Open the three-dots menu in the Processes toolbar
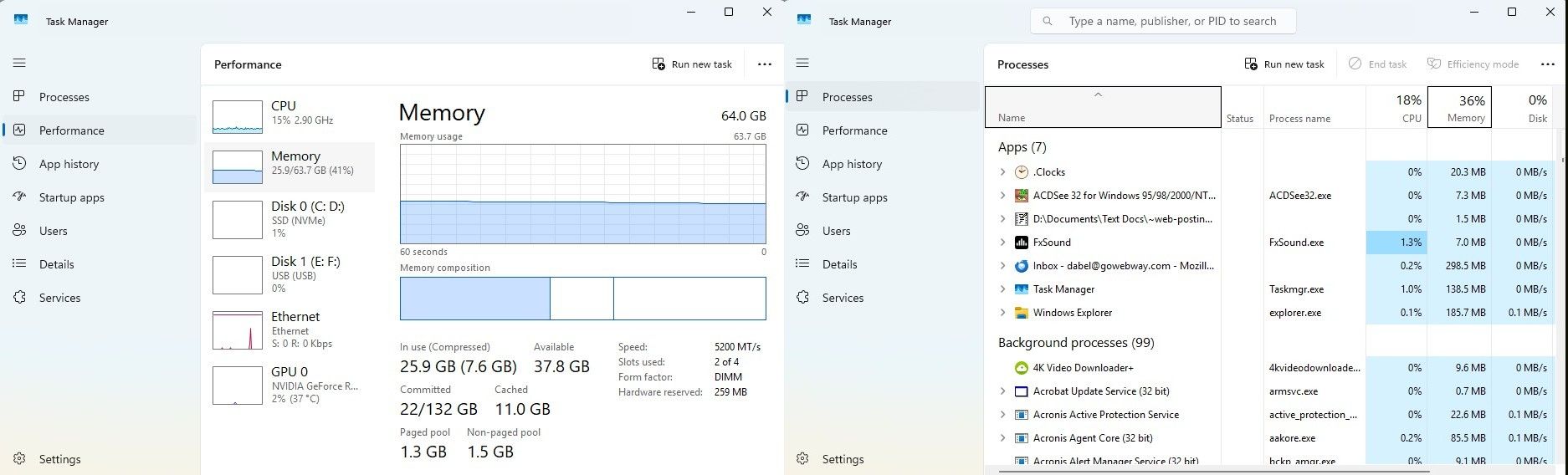The image size is (1568, 475). [x=1547, y=64]
